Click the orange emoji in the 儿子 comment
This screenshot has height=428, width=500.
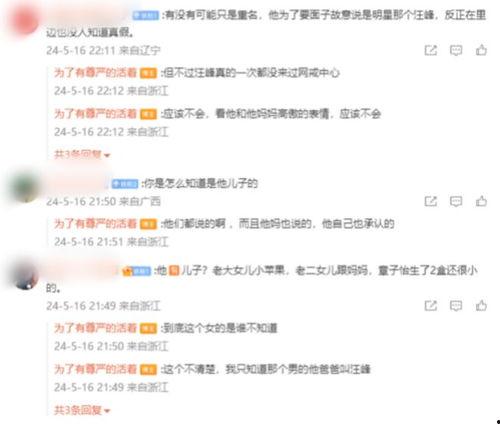coord(174,270)
